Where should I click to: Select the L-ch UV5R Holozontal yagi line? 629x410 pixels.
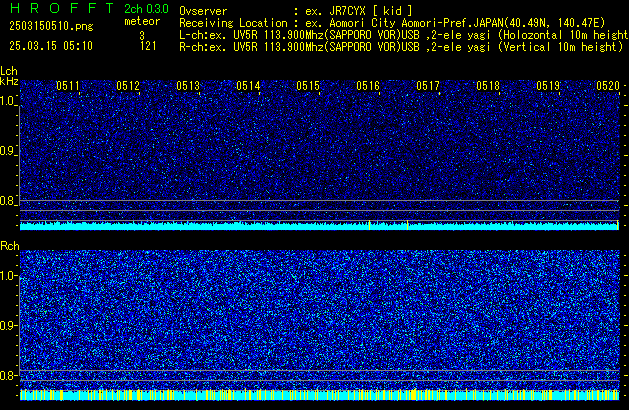(404, 35)
